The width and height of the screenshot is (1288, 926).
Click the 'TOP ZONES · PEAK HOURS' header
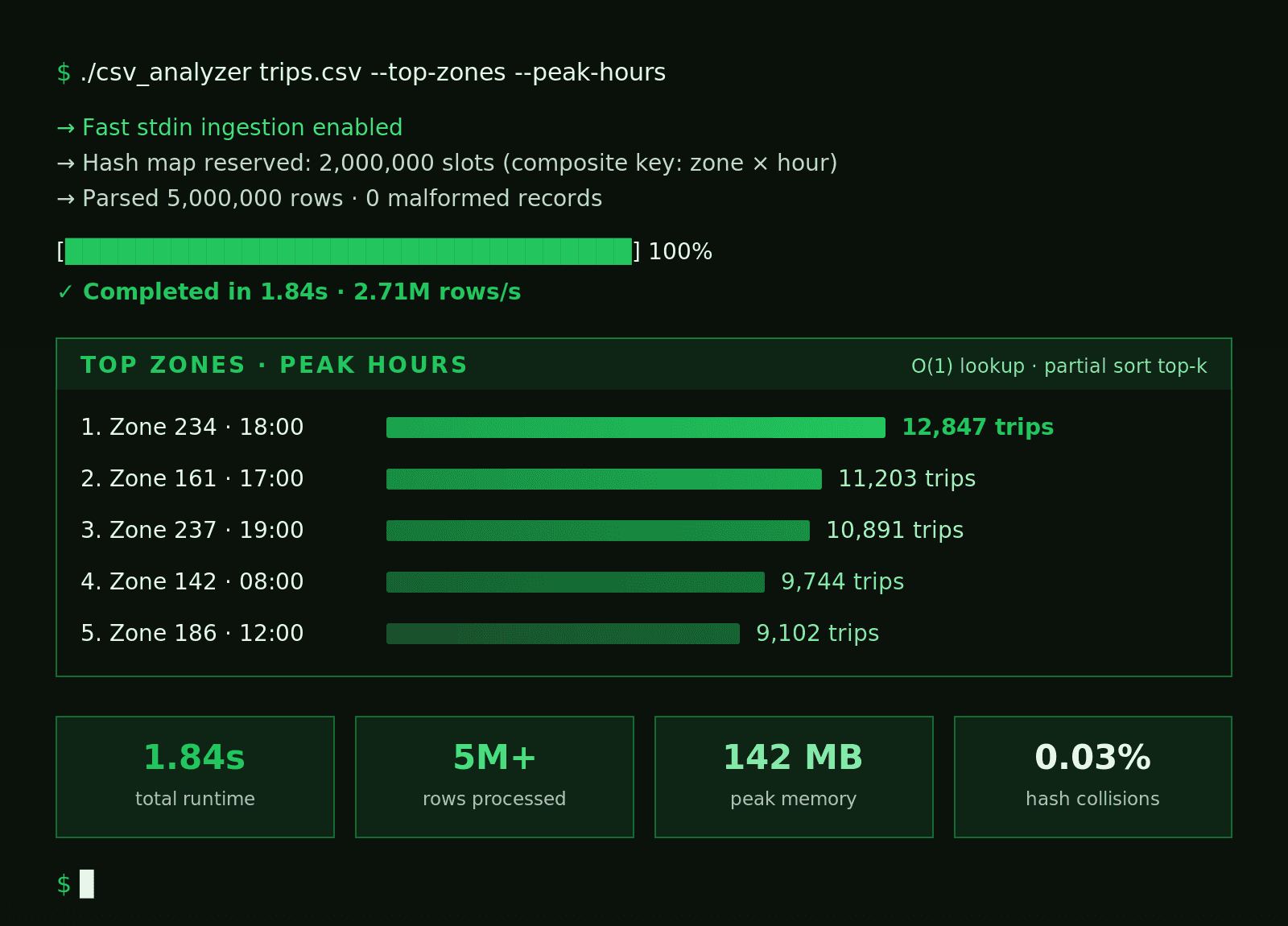pos(274,366)
